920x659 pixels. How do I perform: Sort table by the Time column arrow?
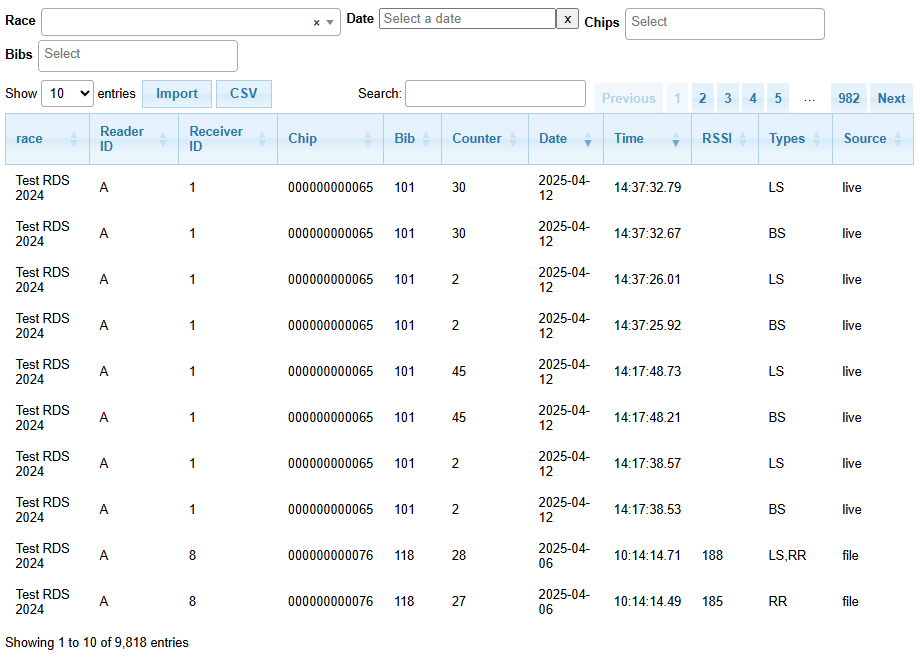point(675,142)
